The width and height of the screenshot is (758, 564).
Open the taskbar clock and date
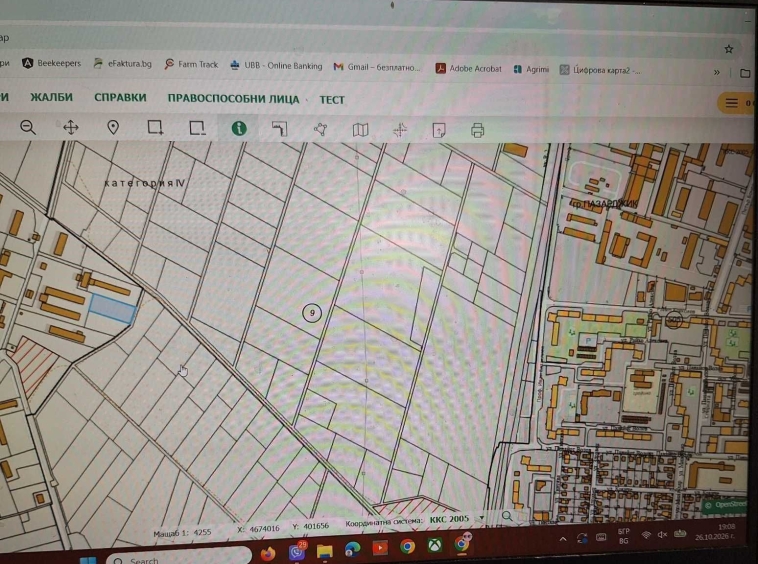716,532
